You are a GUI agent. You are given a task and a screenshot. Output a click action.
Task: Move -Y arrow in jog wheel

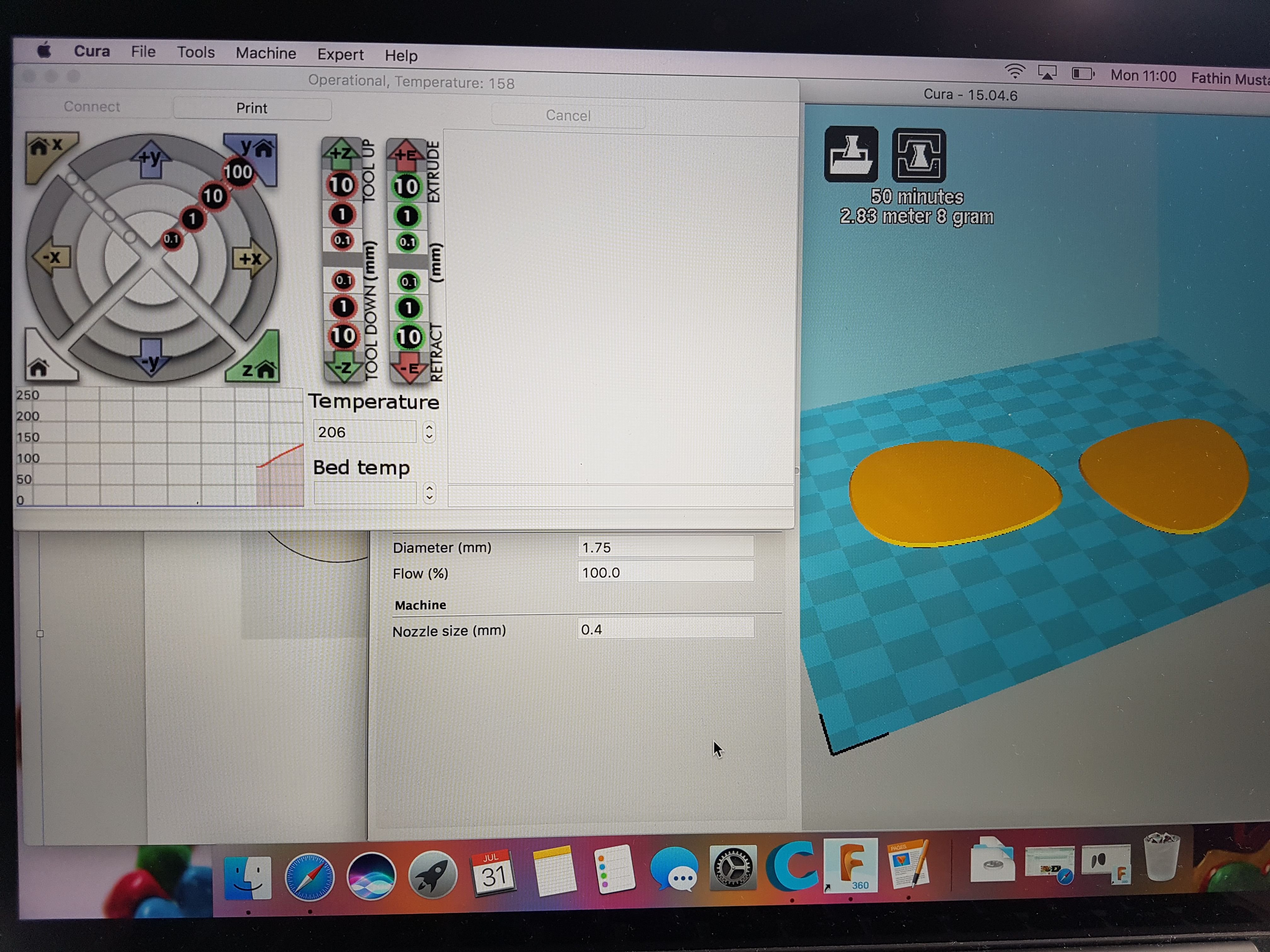click(151, 358)
